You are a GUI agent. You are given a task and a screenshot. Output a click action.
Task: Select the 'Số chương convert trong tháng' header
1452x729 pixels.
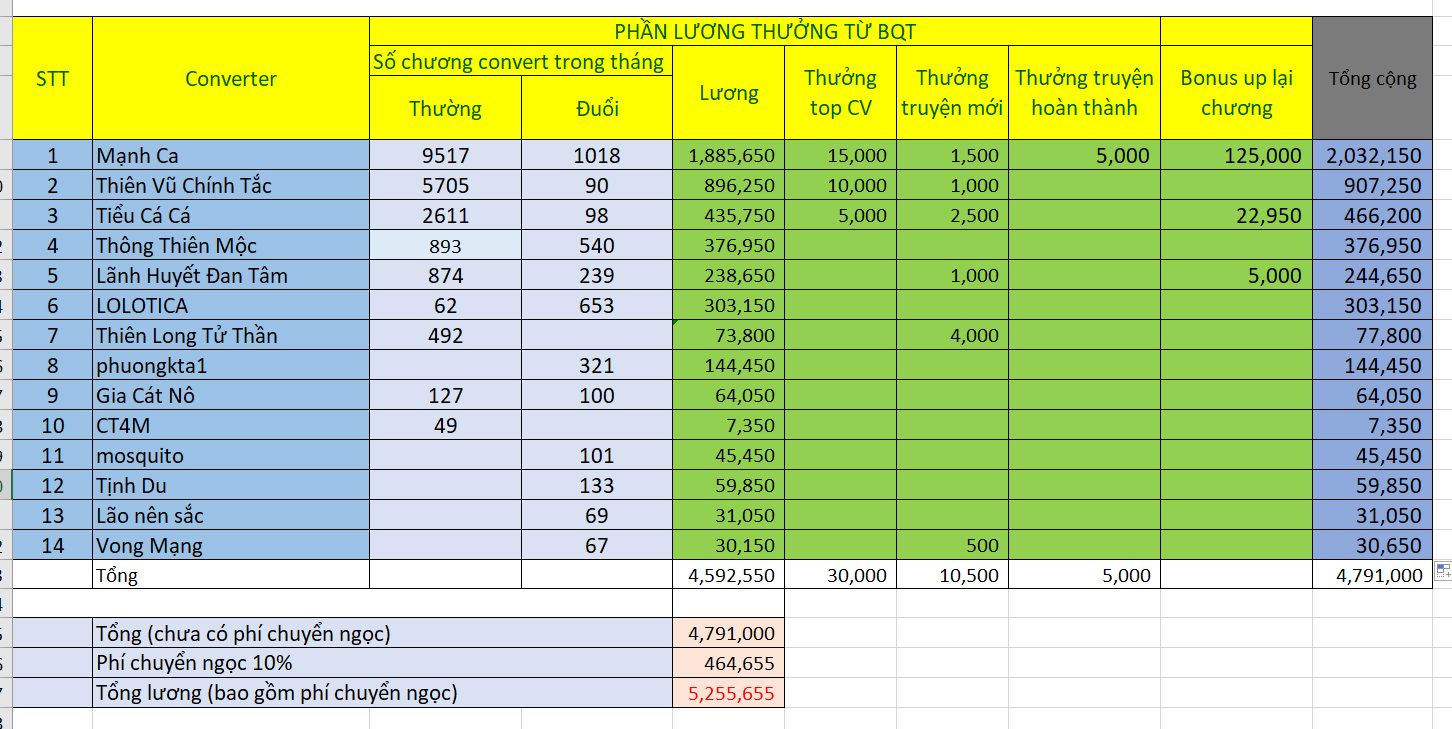[520, 61]
